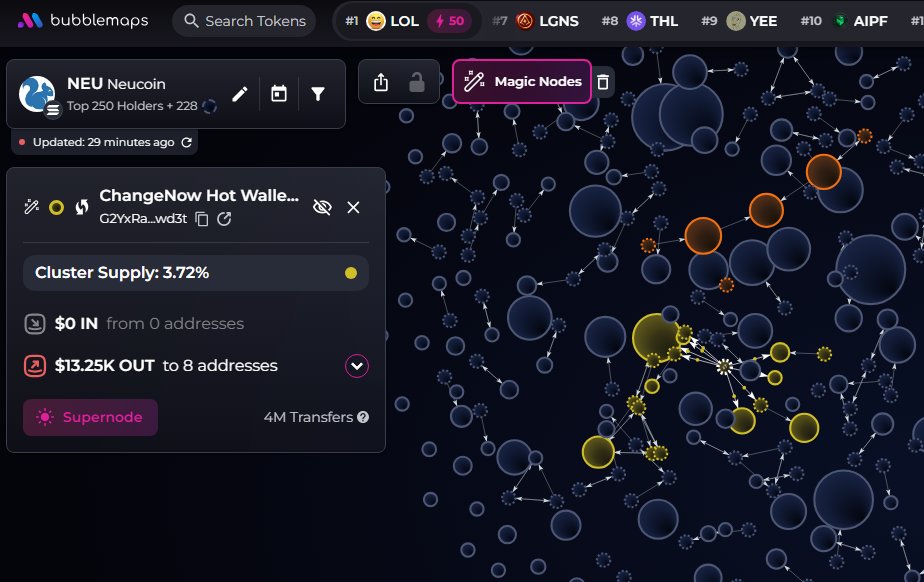Close the ChangeNow Hot Wallet panel
Image resolution: width=924 pixels, height=582 pixels.
click(353, 207)
